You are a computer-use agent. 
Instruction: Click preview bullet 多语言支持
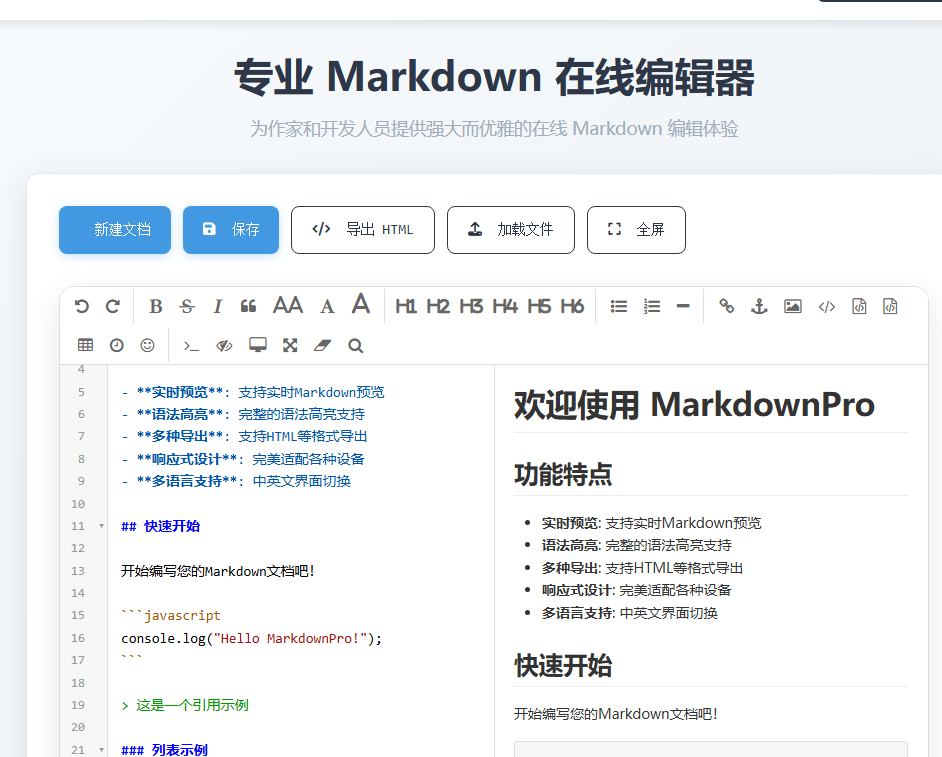(630, 613)
